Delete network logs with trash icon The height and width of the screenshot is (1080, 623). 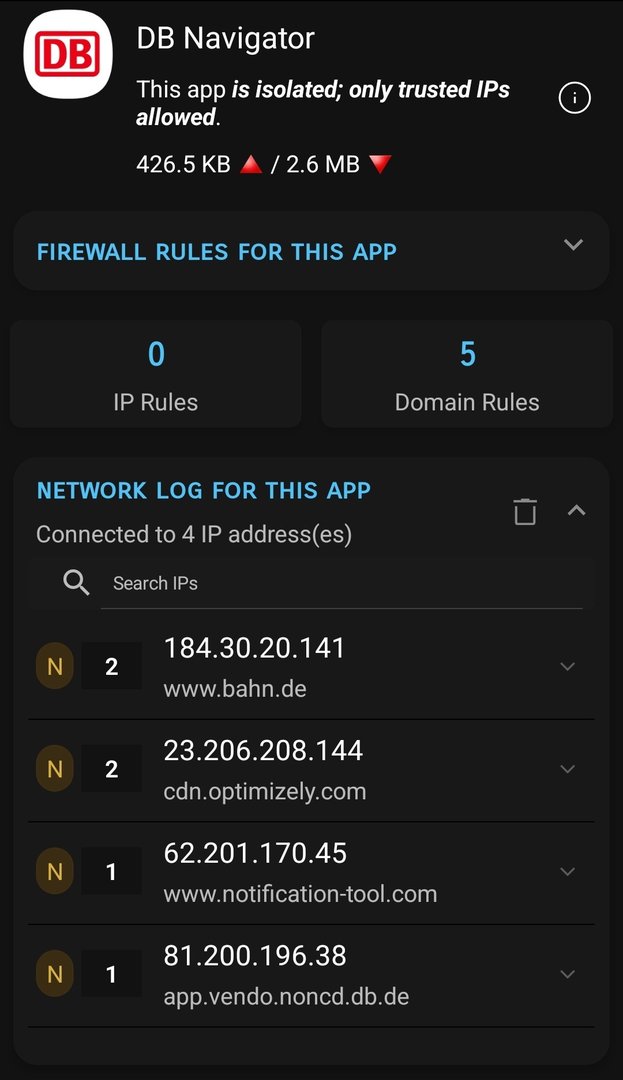pyautogui.click(x=525, y=511)
